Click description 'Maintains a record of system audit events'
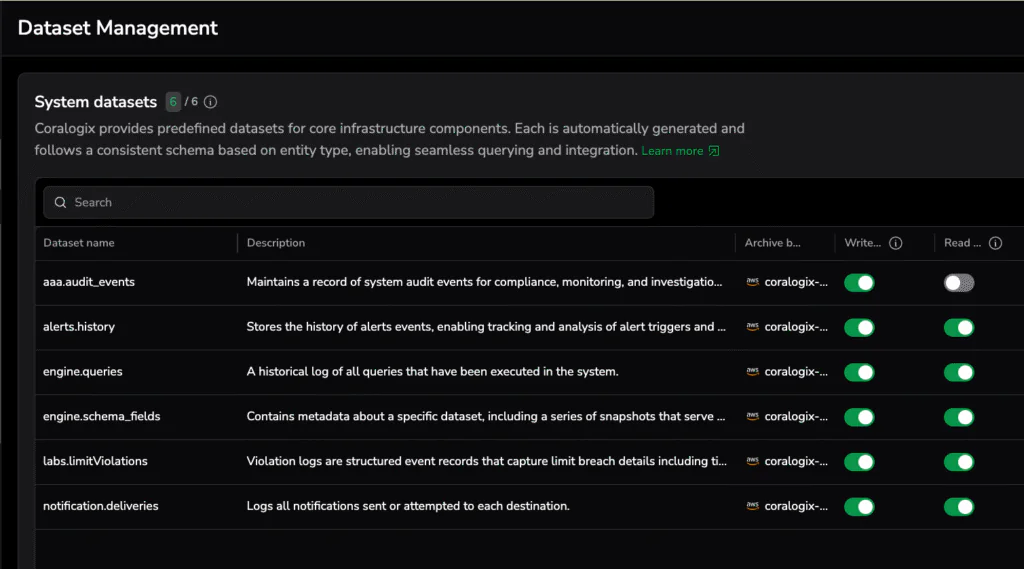Viewport: 1024px width, 569px height. (485, 282)
